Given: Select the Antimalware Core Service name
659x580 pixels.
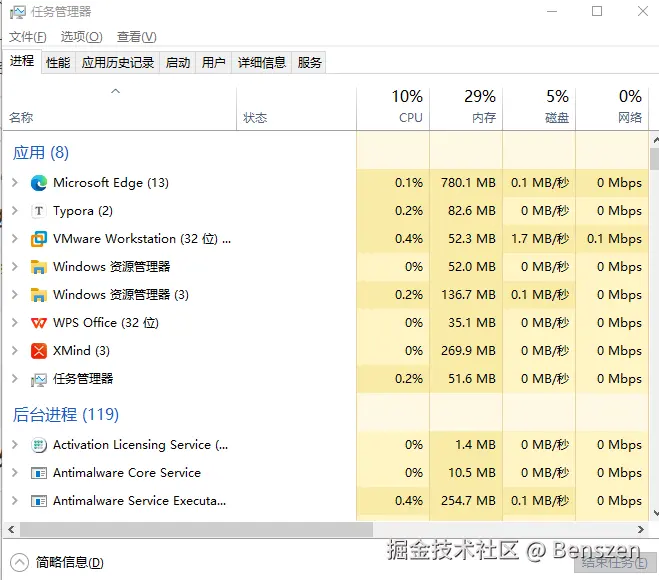Looking at the screenshot, I should [x=127, y=473].
